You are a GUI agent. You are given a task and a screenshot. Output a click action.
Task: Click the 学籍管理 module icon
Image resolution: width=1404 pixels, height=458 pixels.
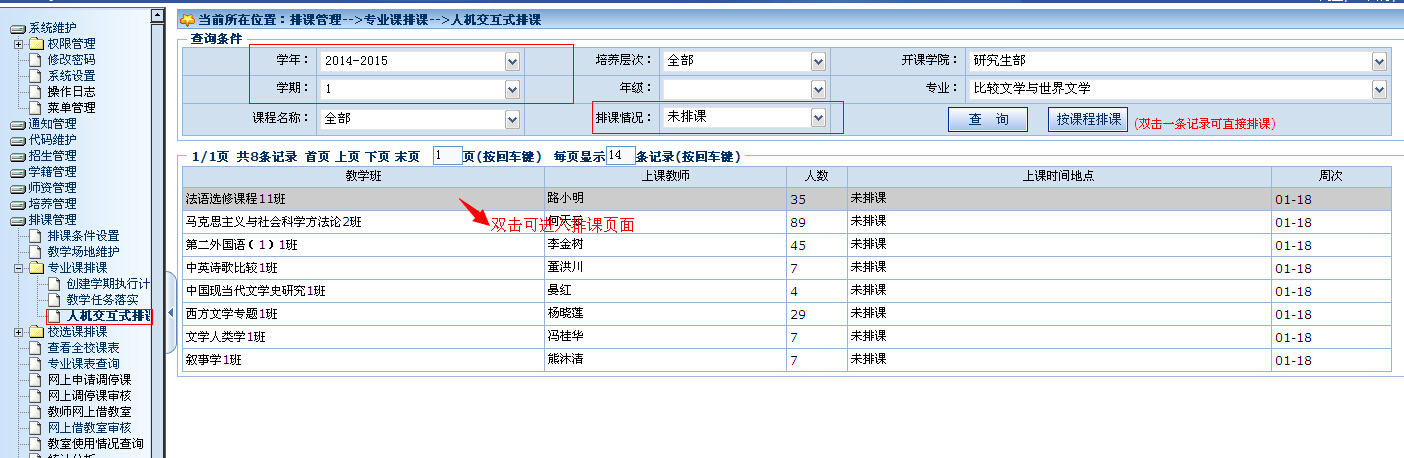(x=17, y=172)
